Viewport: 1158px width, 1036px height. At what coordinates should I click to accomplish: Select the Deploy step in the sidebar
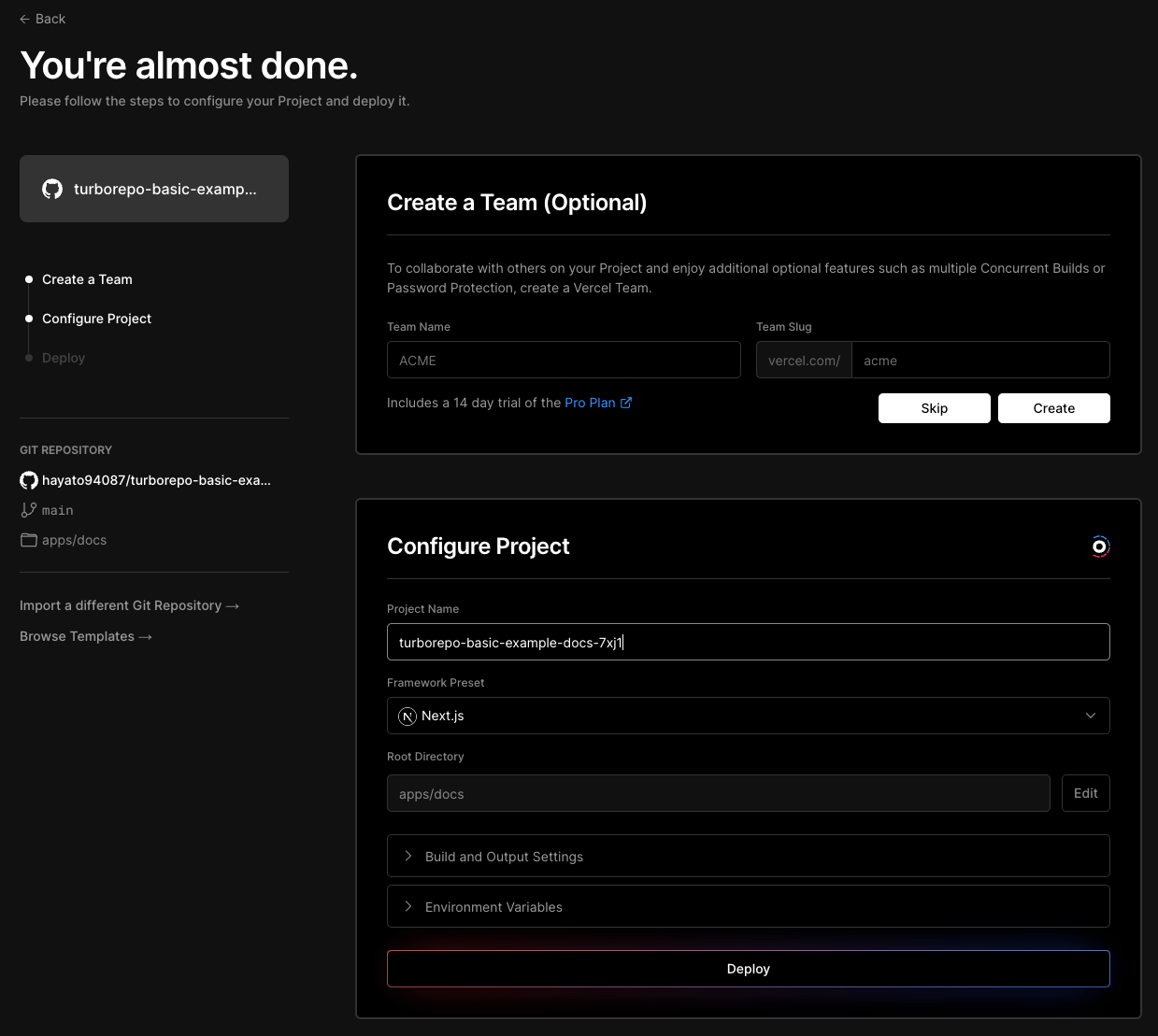point(64,358)
